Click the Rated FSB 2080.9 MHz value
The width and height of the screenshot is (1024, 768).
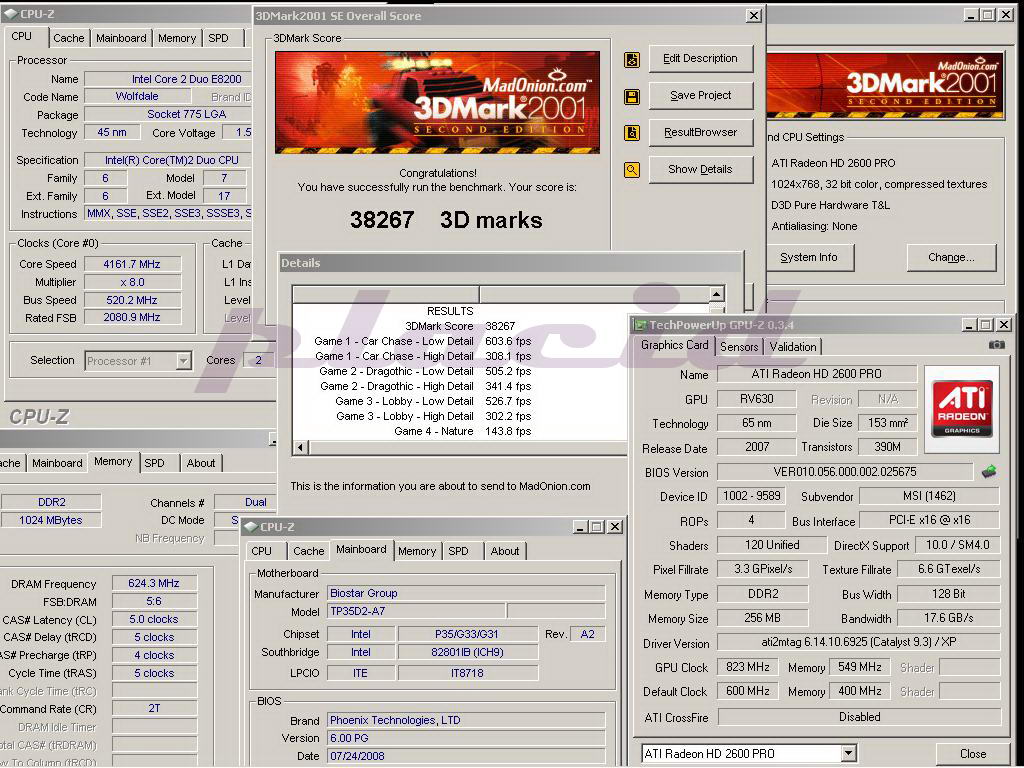click(x=132, y=317)
